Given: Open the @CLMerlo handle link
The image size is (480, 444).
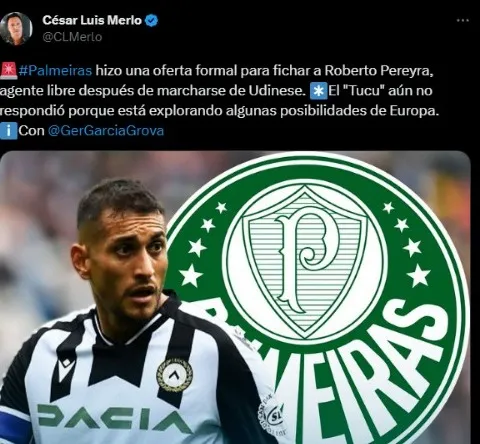Looking at the screenshot, I should coord(72,37).
